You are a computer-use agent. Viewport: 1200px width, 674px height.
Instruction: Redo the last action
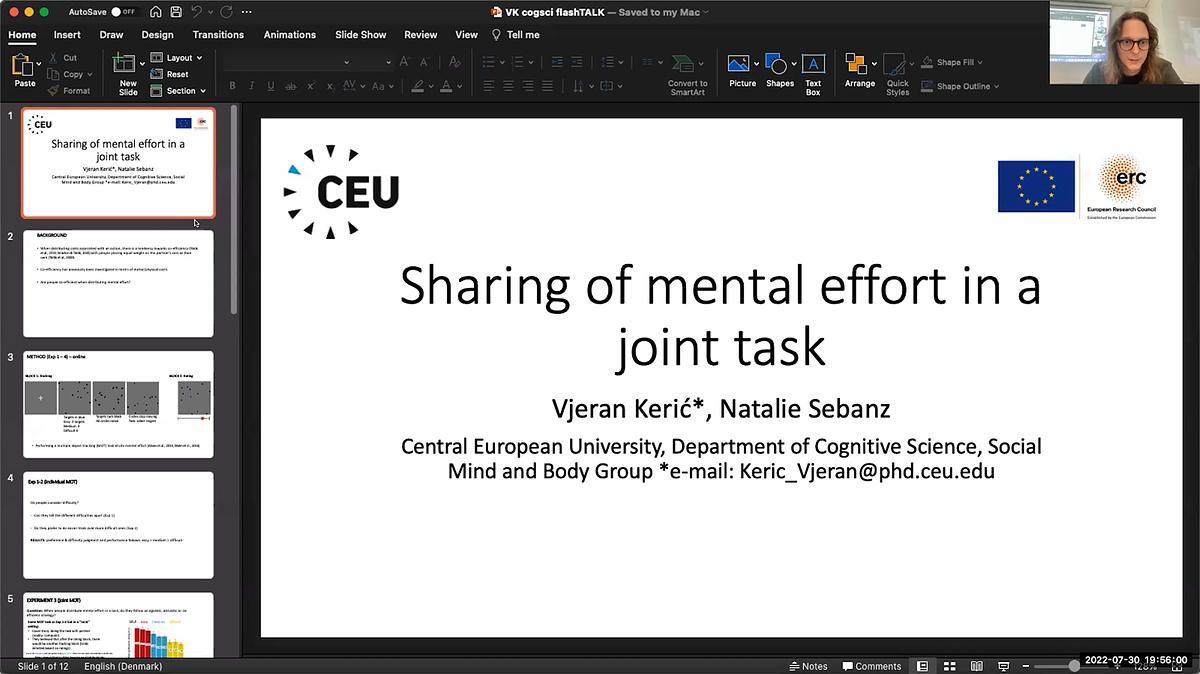226,12
